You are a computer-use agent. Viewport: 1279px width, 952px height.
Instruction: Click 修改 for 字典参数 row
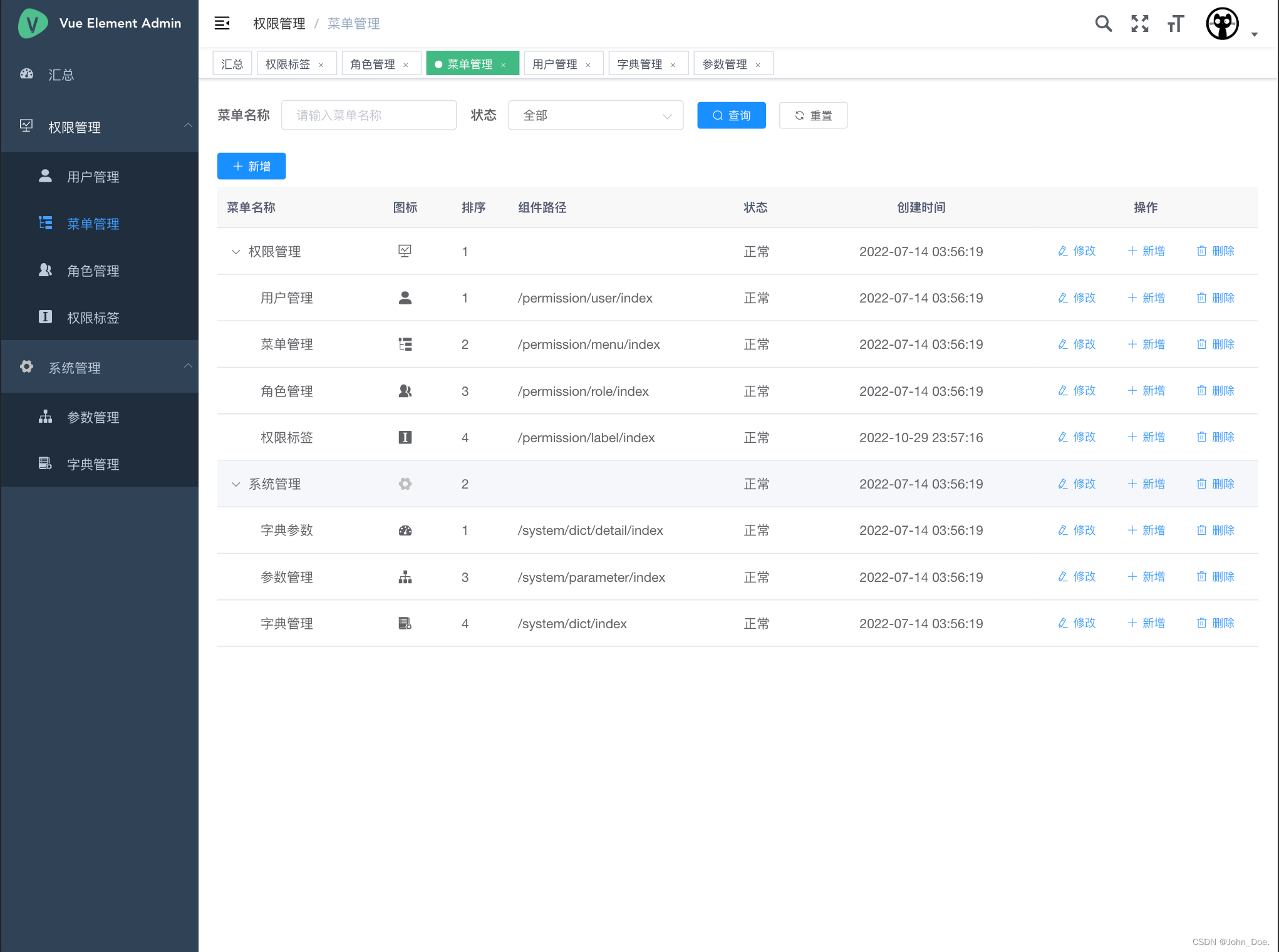(1077, 530)
